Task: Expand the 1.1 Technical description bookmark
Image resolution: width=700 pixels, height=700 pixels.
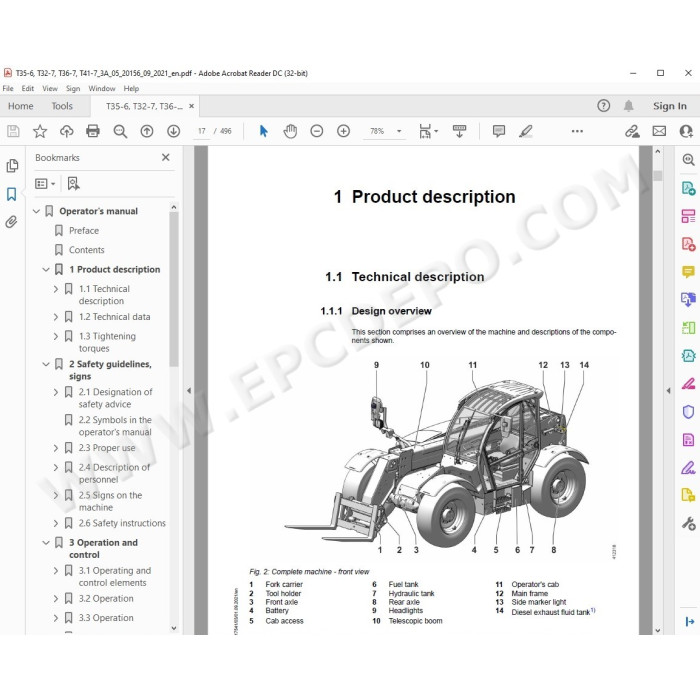Action: pos(56,289)
